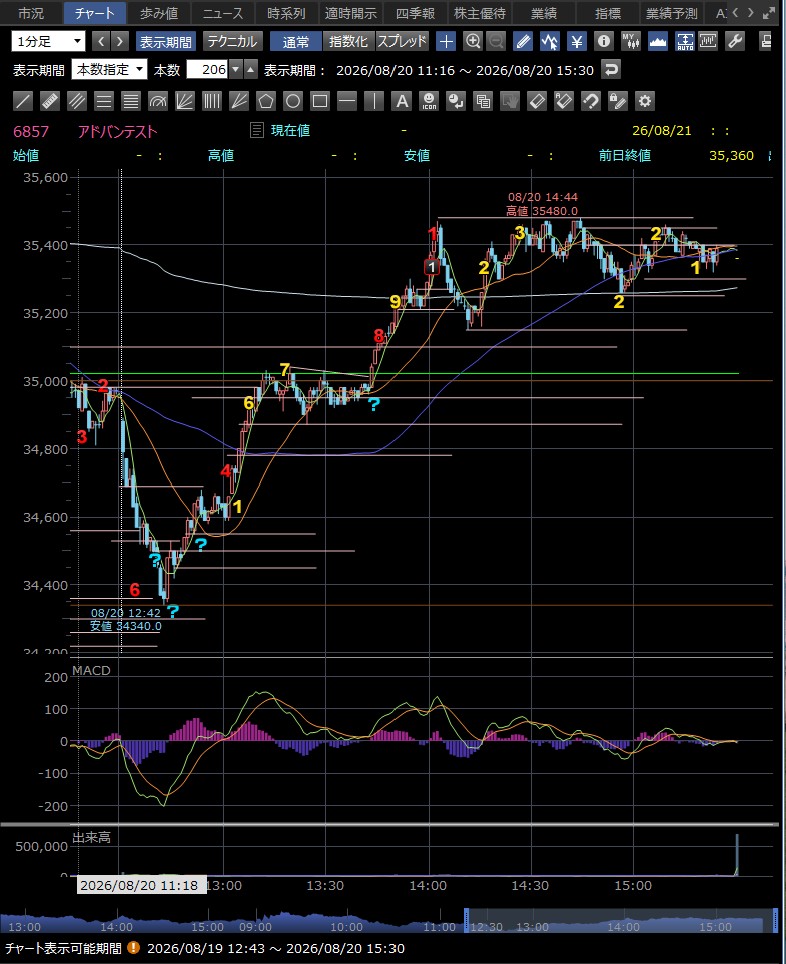
Task: Click the right handle of range navigator
Action: pos(775,920)
